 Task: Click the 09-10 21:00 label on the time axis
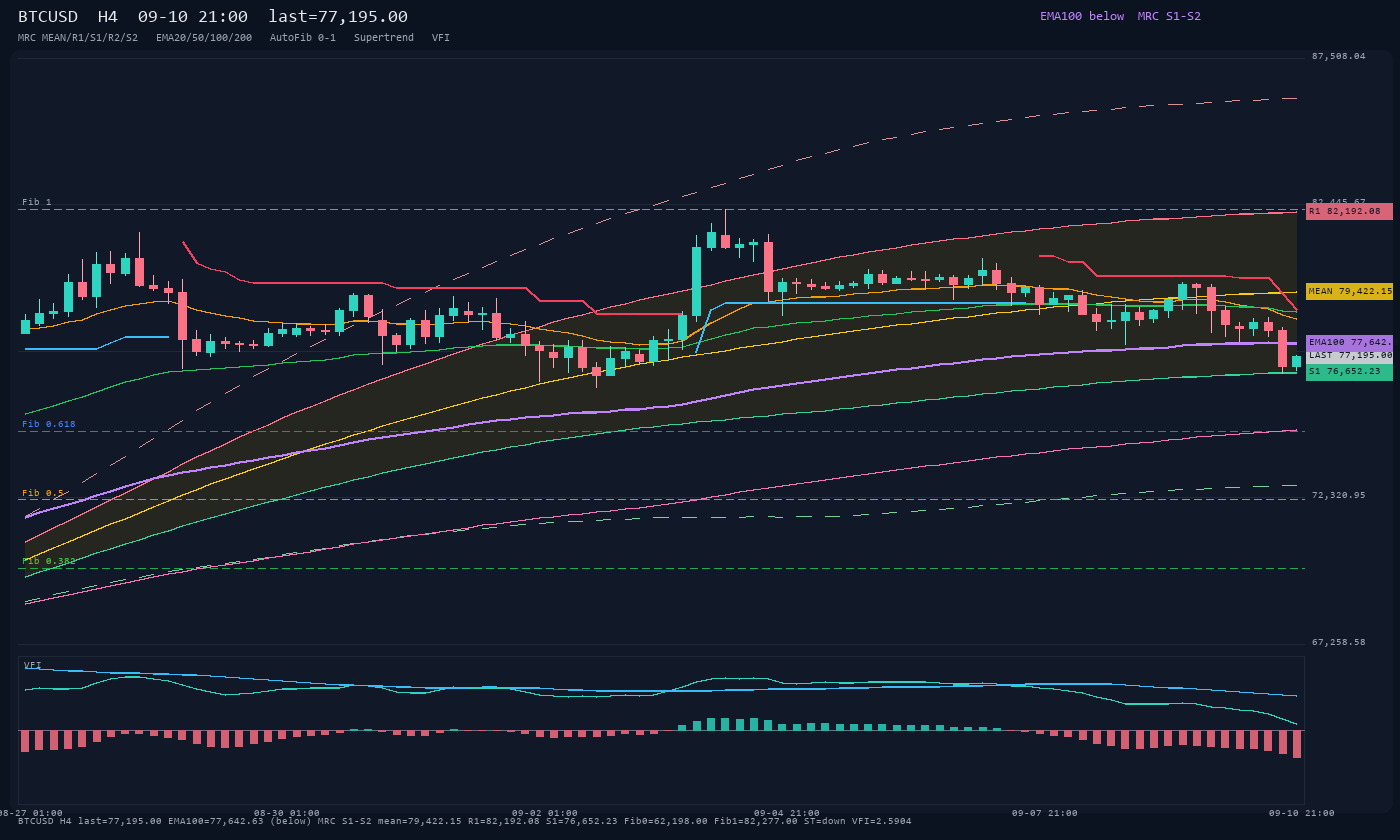(1302, 813)
